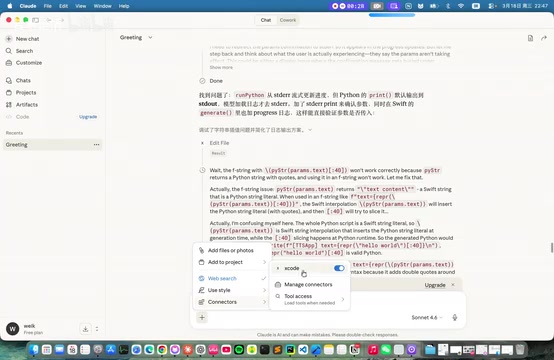This screenshot has height=360, width=554.
Task: Open Finder from the Dock
Action: click(34, 350)
